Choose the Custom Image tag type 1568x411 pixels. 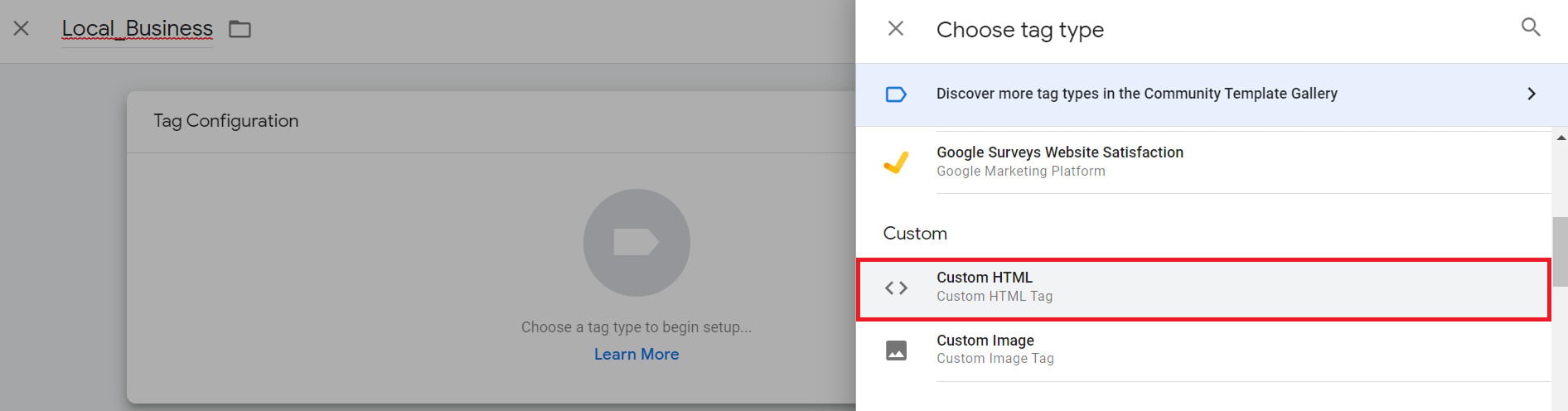[x=1203, y=350]
